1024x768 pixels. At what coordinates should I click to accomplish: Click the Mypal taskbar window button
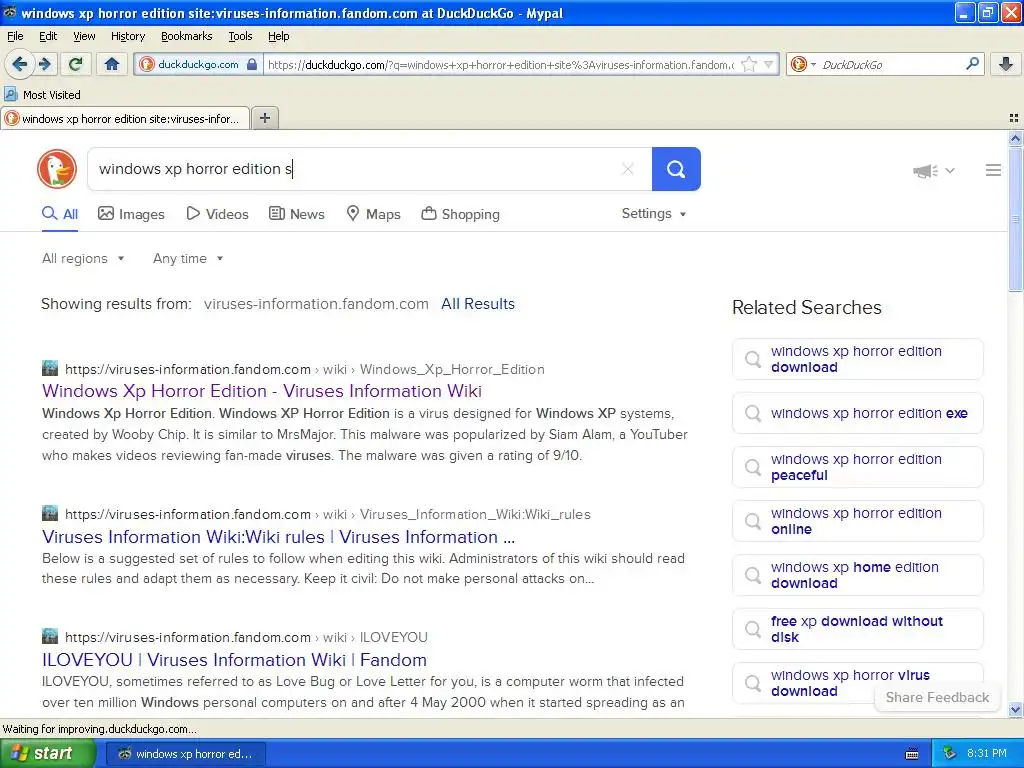coord(185,754)
